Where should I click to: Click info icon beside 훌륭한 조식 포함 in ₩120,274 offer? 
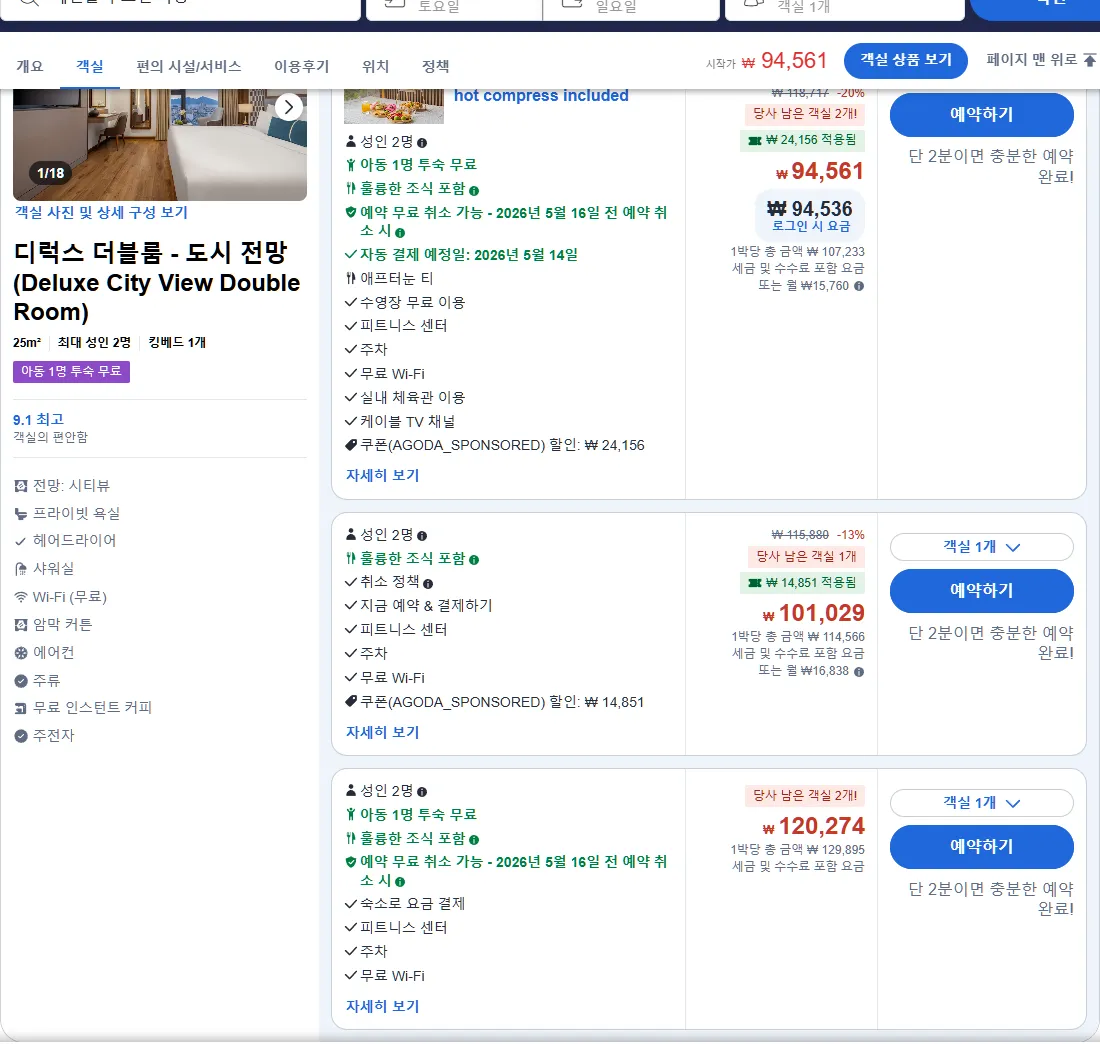[474, 840]
